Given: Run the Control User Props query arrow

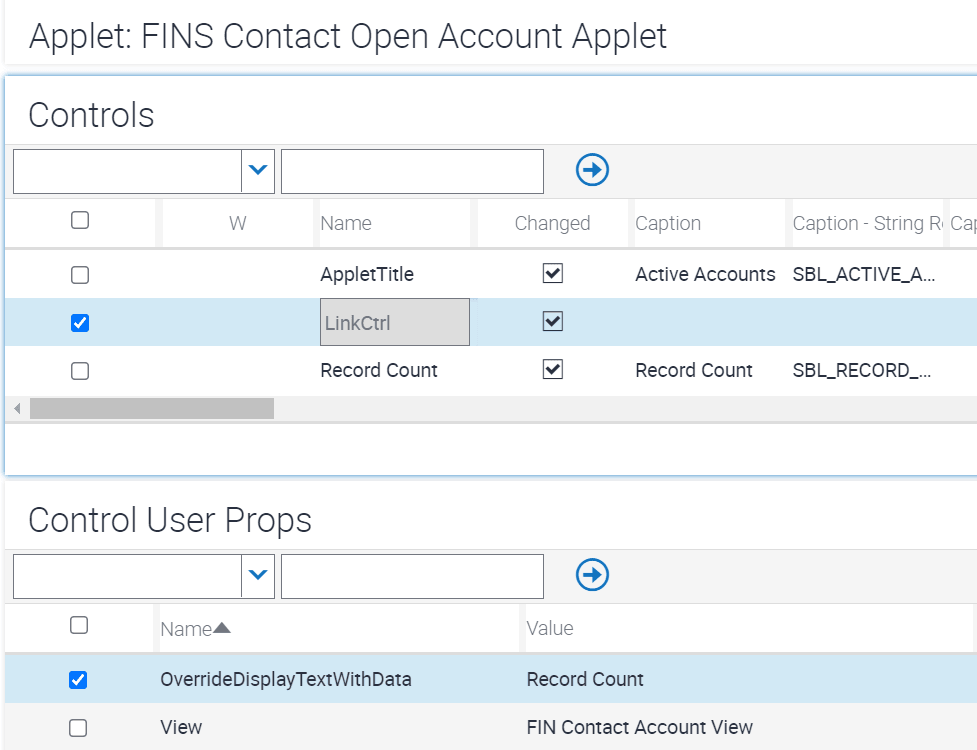Looking at the screenshot, I should pyautogui.click(x=592, y=575).
